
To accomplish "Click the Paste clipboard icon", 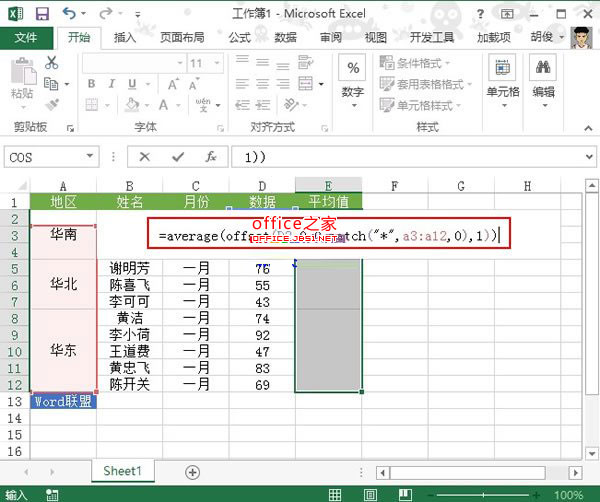I will [x=23, y=72].
